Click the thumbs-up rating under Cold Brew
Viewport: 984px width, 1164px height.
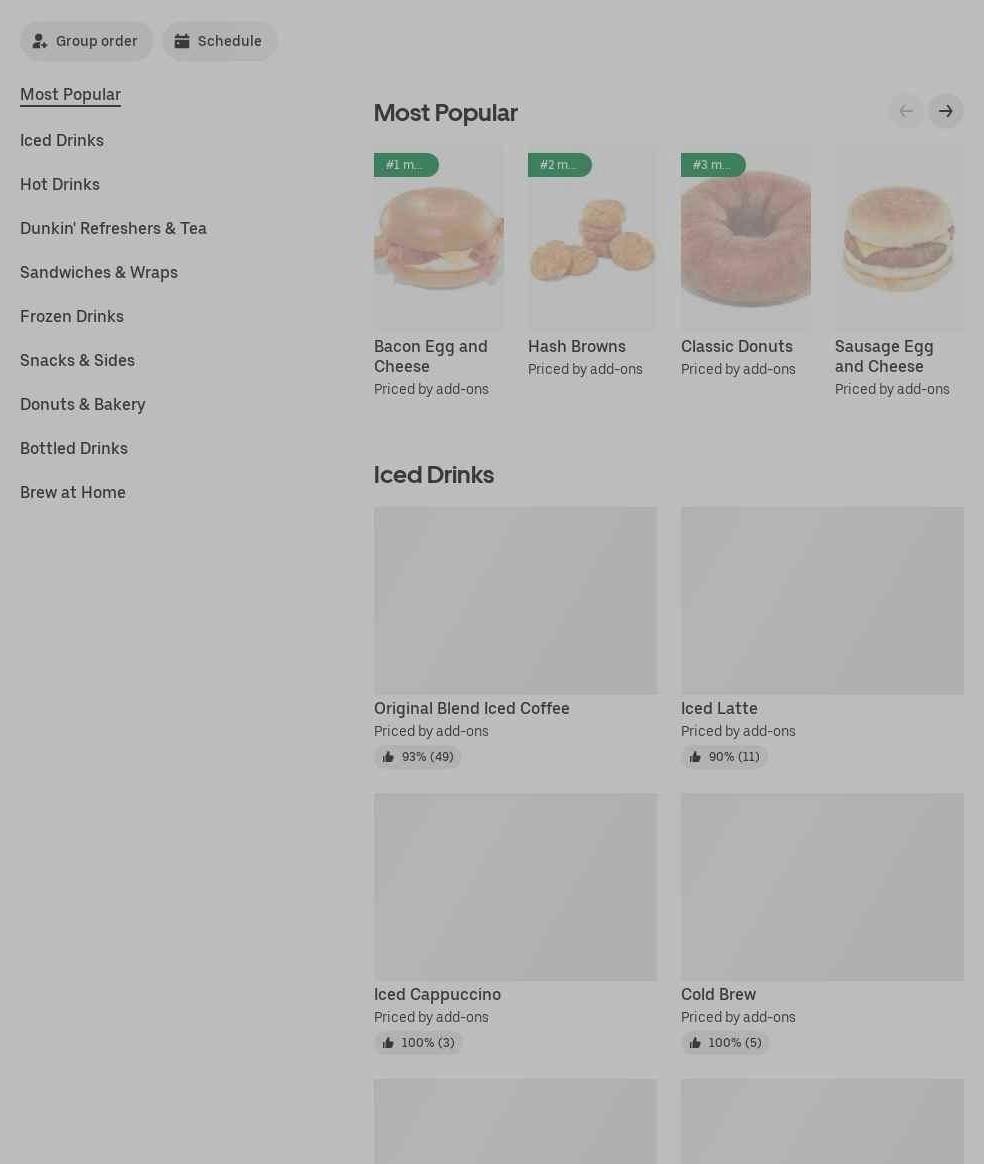724,1042
